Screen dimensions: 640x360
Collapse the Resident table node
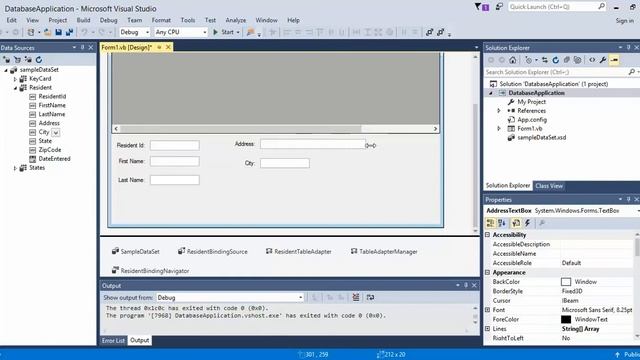[16, 88]
